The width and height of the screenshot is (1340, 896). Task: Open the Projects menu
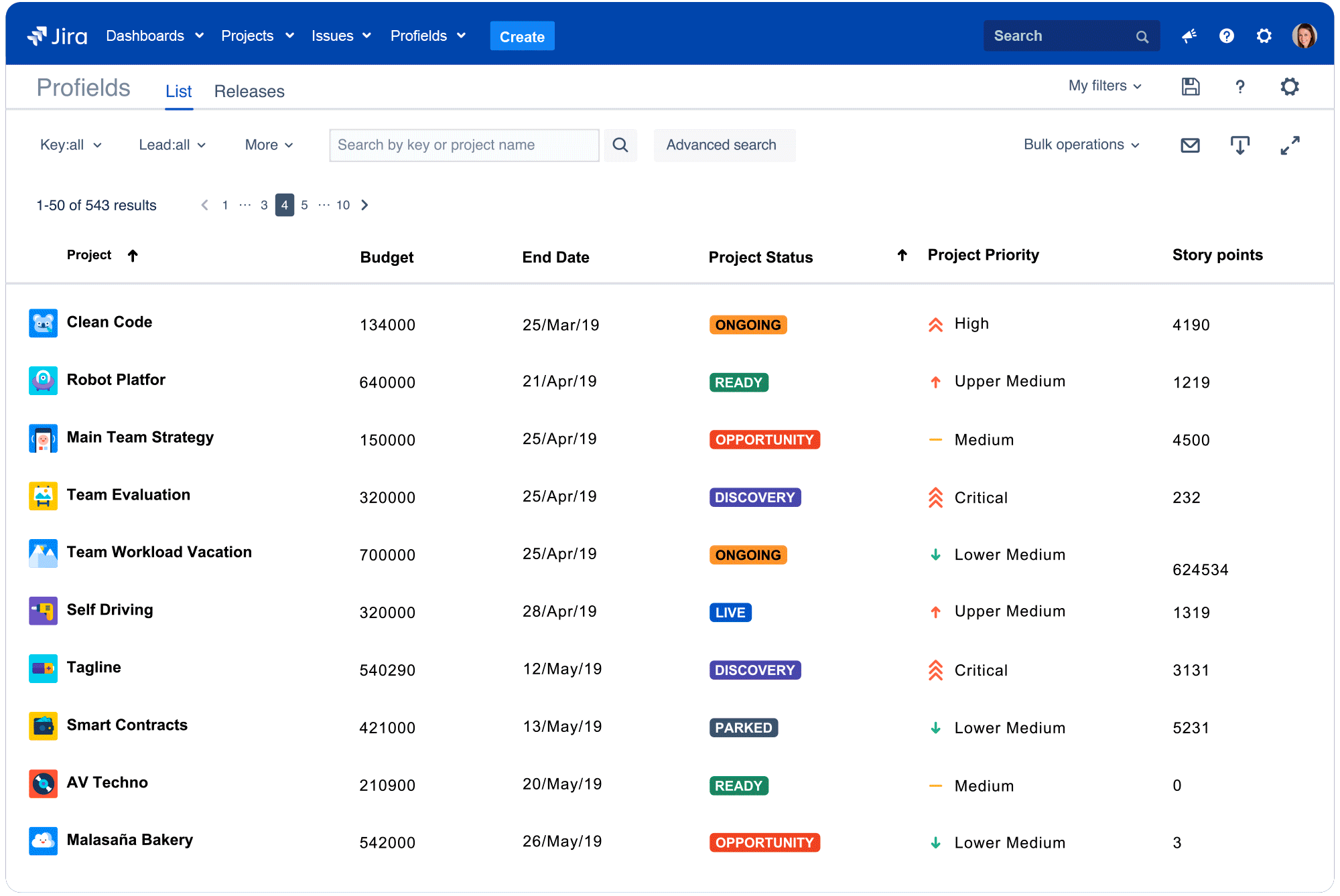click(258, 36)
